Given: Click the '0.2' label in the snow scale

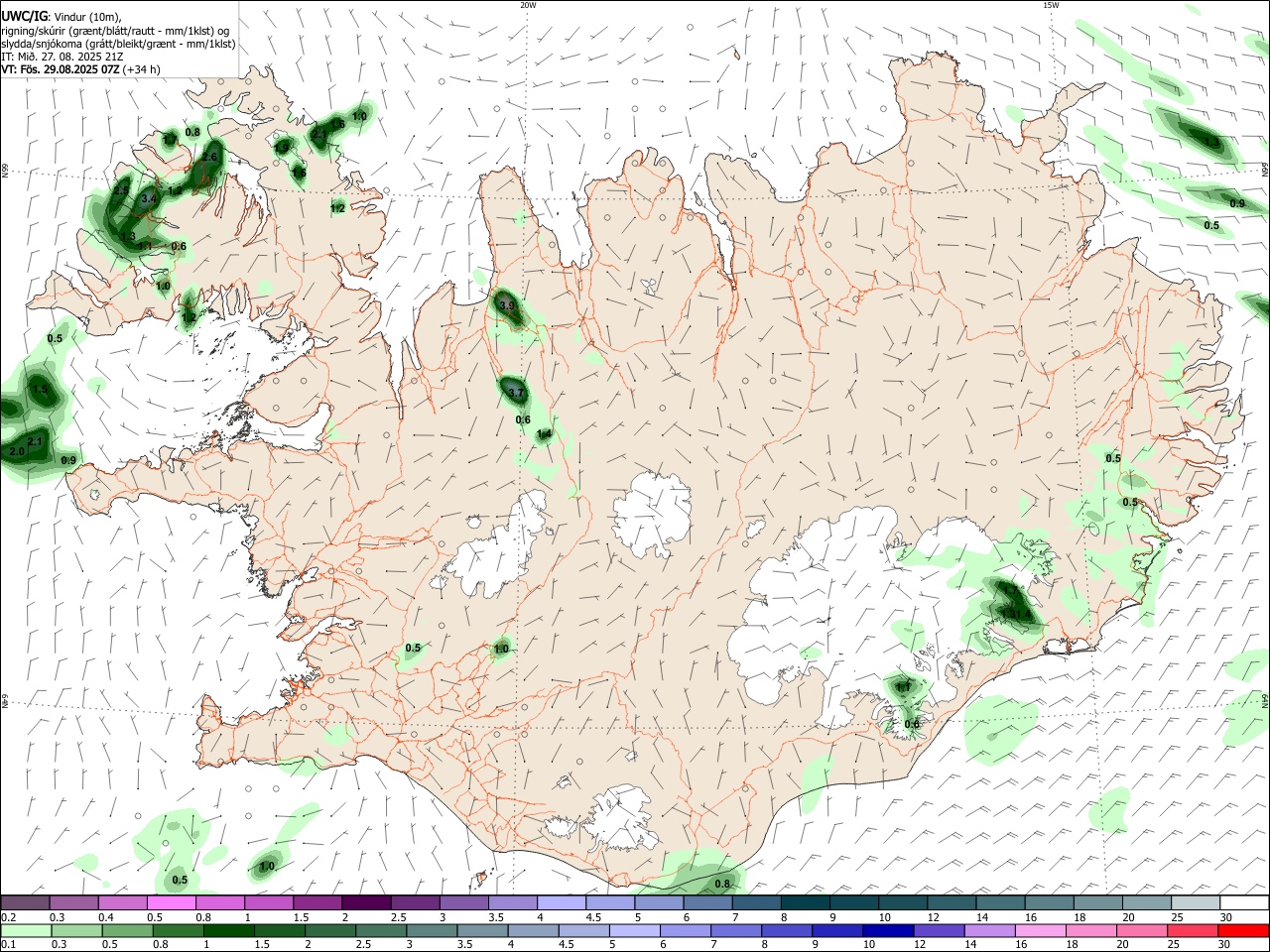Looking at the screenshot, I should [8, 917].
